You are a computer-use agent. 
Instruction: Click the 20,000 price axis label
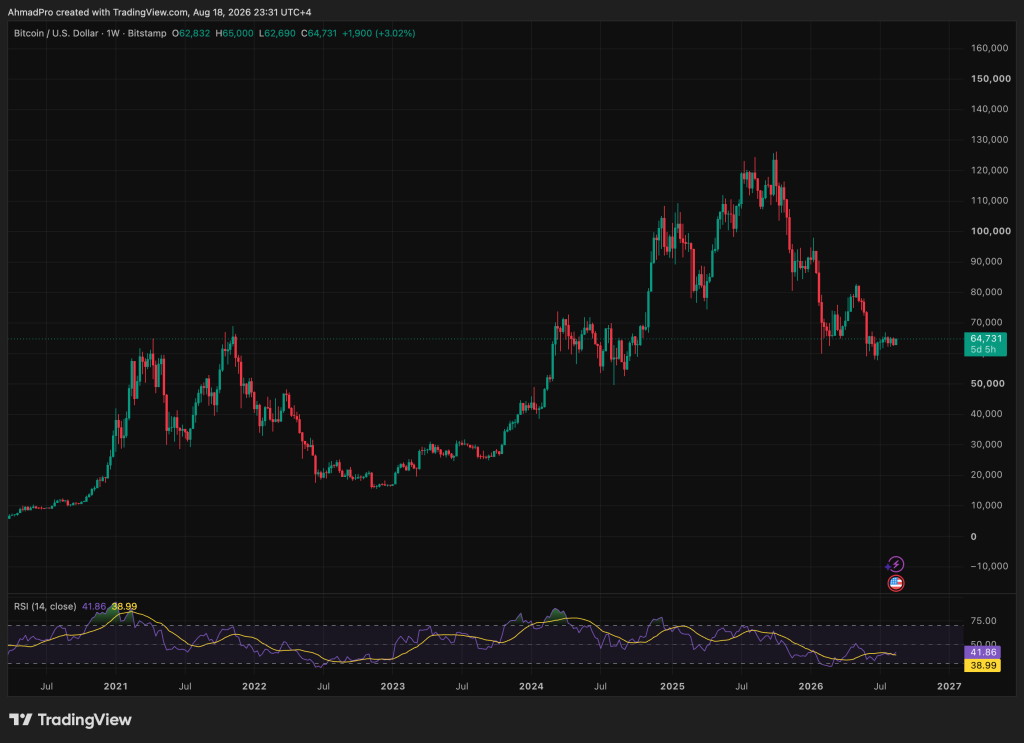[986, 475]
